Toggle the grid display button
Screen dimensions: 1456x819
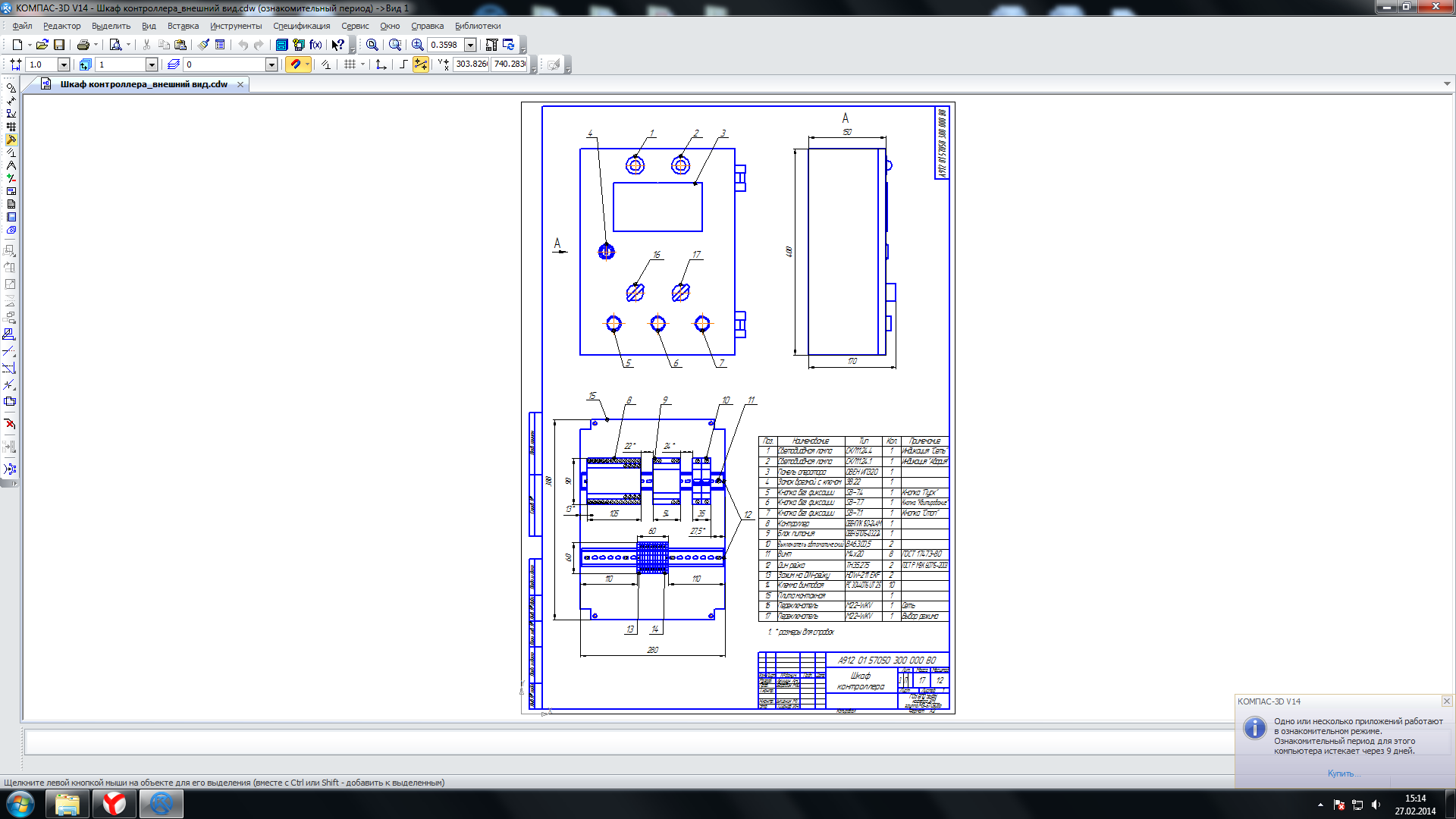tap(350, 64)
